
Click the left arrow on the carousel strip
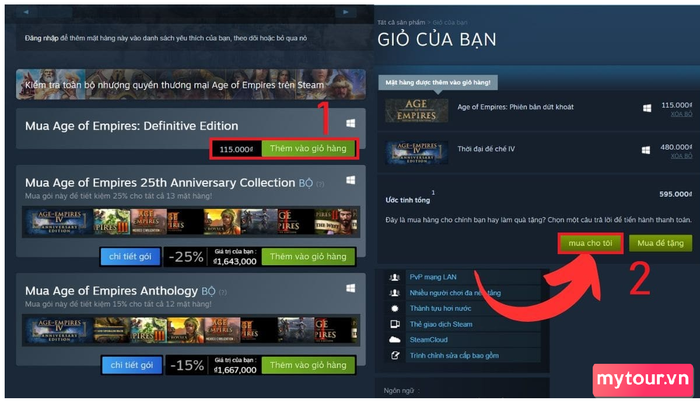point(26,12)
